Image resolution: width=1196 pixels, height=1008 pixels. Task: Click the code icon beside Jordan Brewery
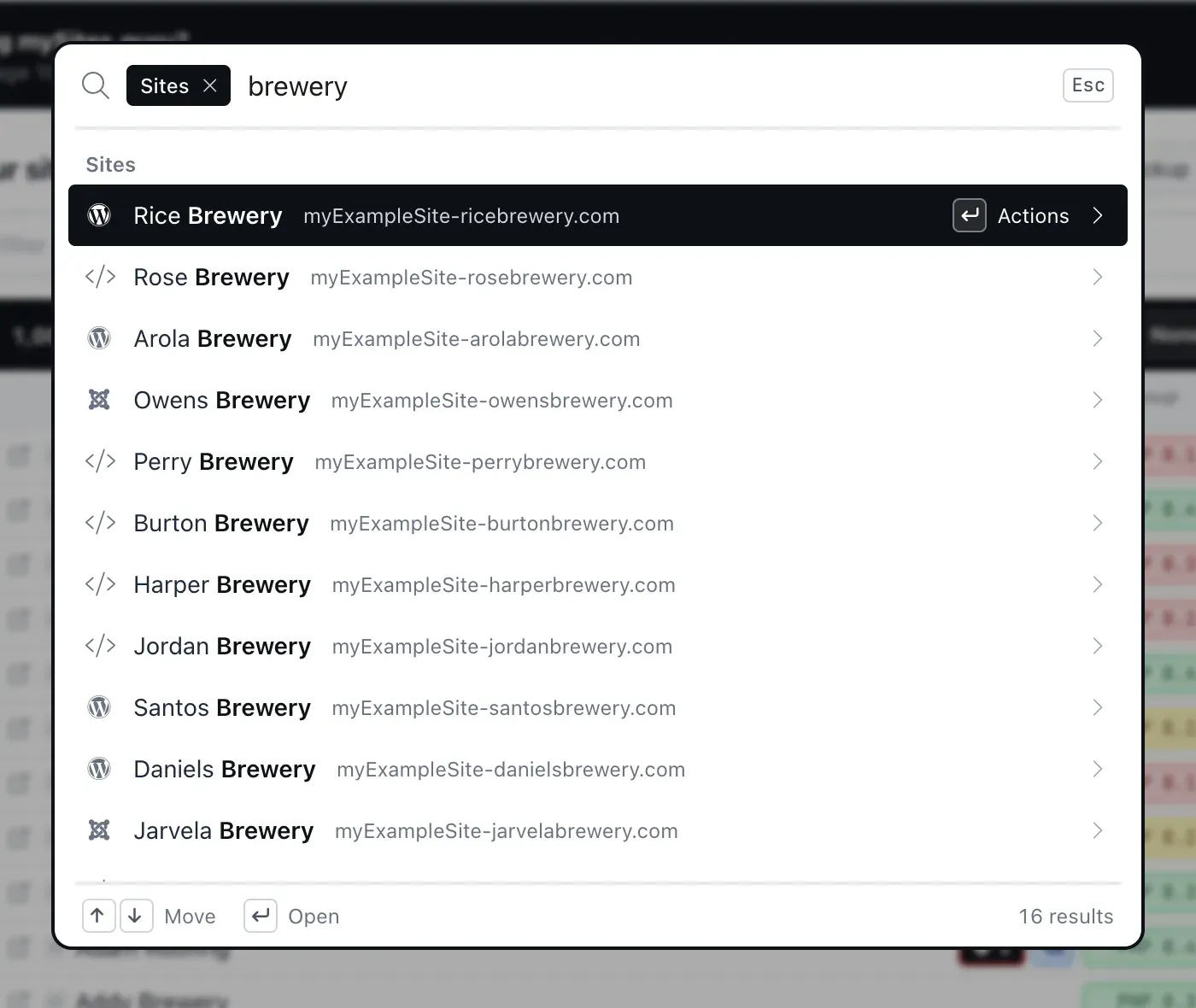pos(100,646)
